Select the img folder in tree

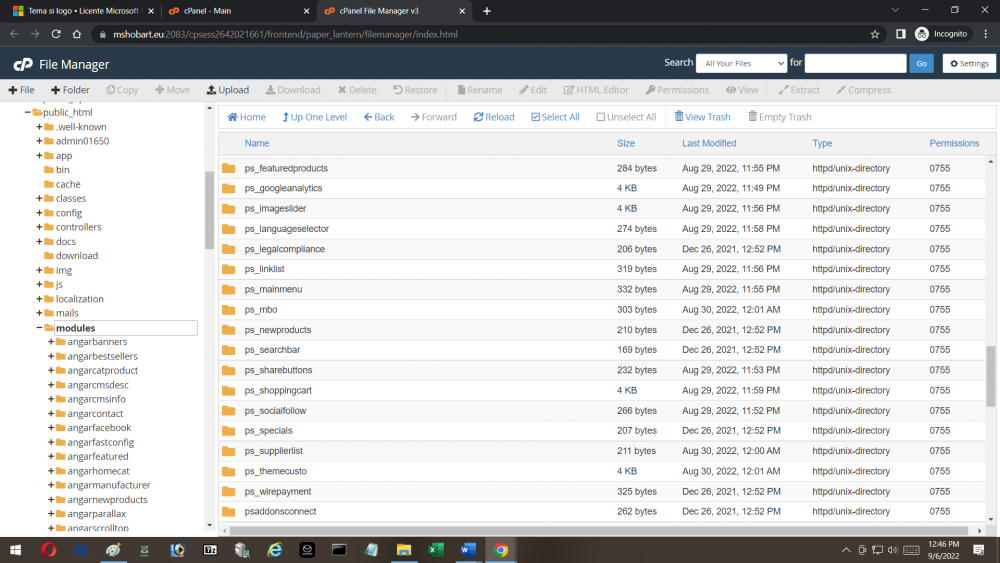pos(63,270)
